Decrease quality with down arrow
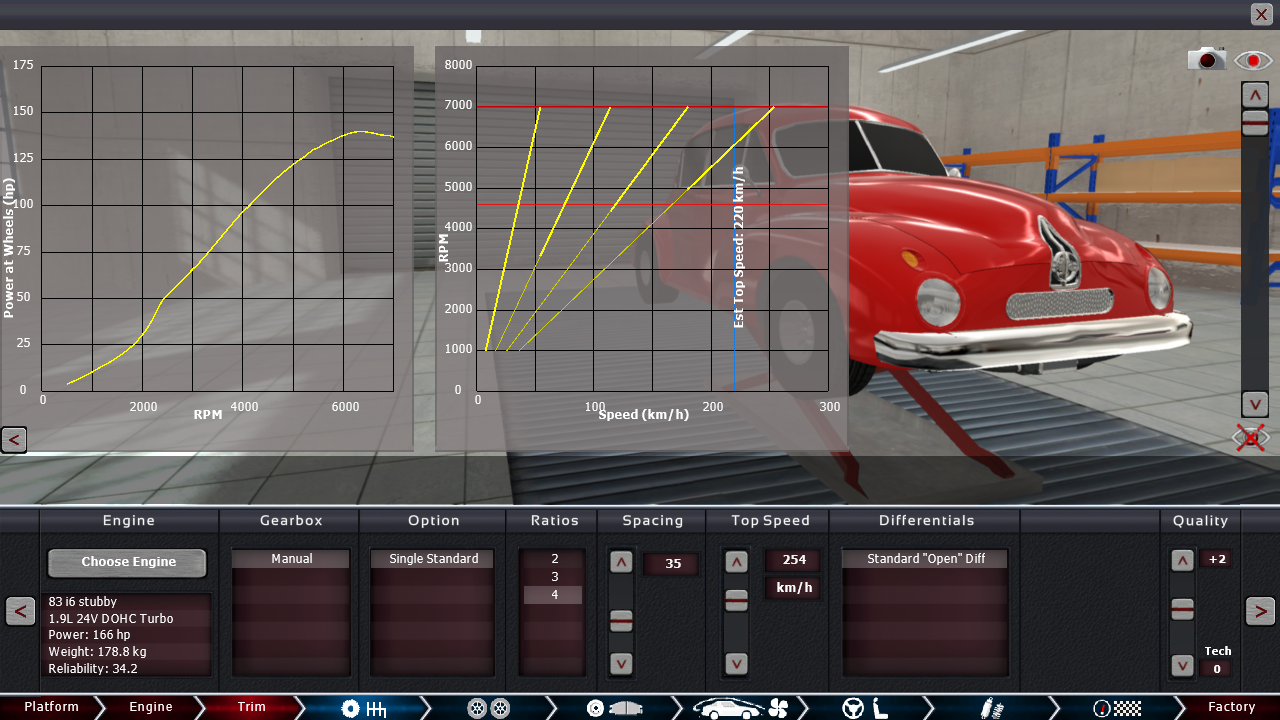Image resolution: width=1280 pixels, height=720 pixels. point(1183,665)
